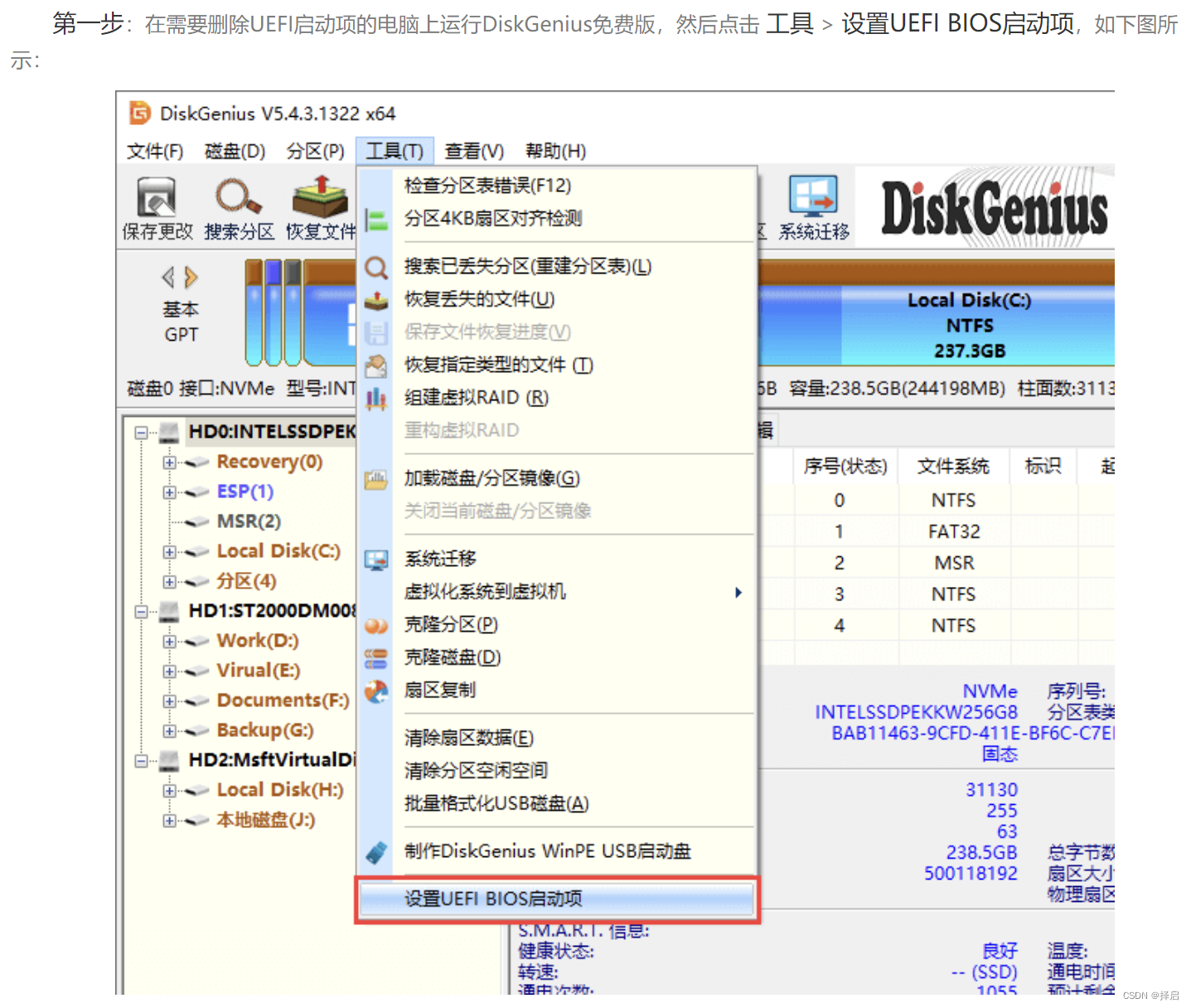Open the 分区(P) menu
This screenshot has width=1191, height=1008.
315,151
